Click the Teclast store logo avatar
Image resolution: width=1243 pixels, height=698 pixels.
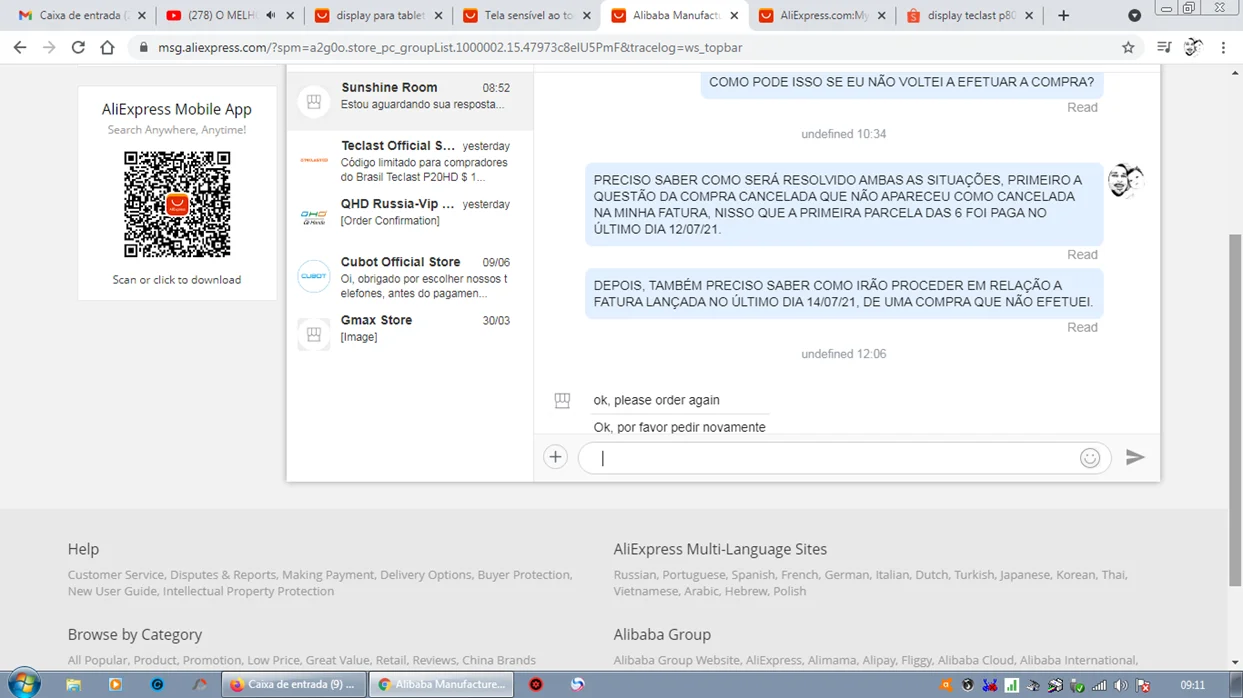(314, 160)
